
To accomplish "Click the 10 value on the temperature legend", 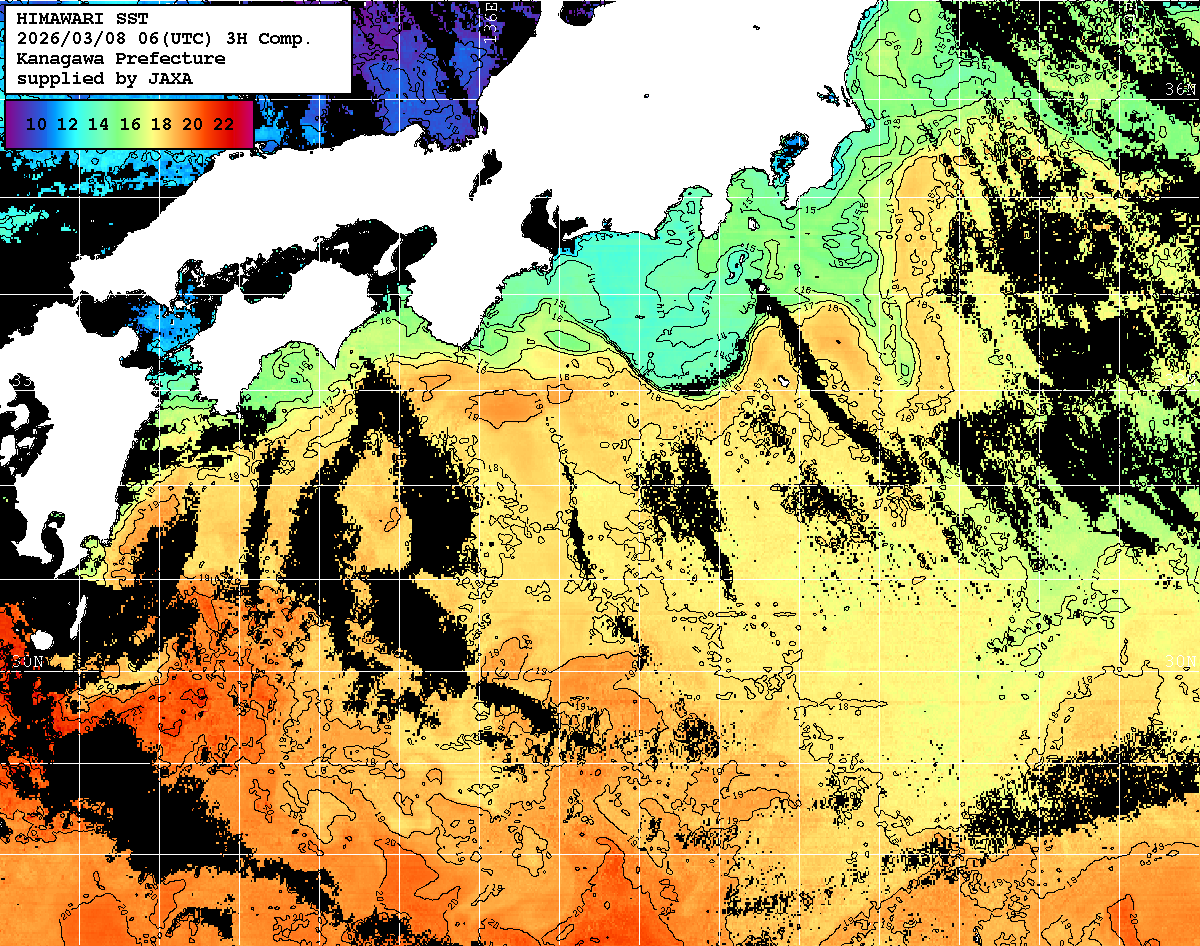I will tap(37, 125).
